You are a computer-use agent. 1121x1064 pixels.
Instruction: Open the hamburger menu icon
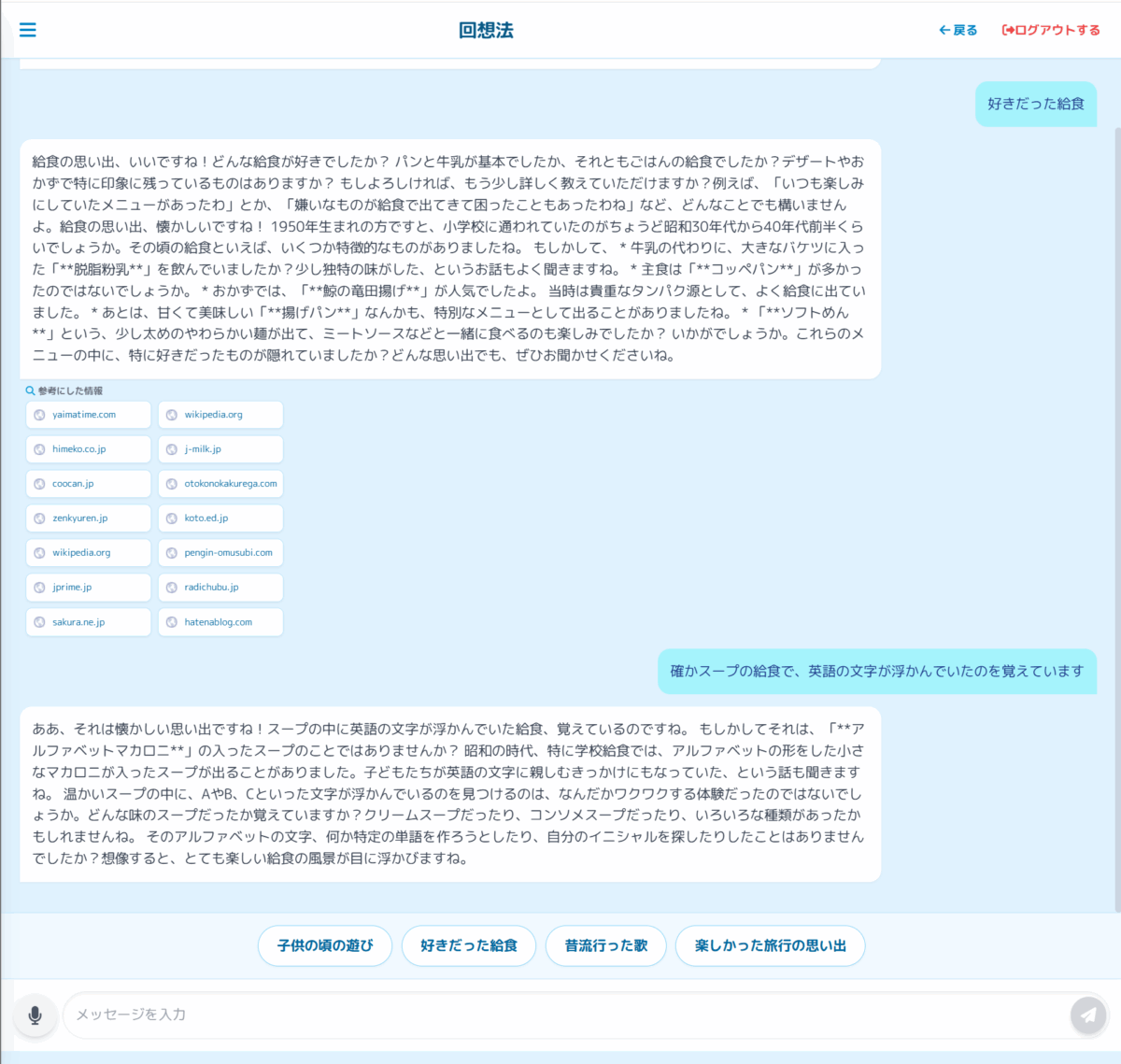[28, 30]
